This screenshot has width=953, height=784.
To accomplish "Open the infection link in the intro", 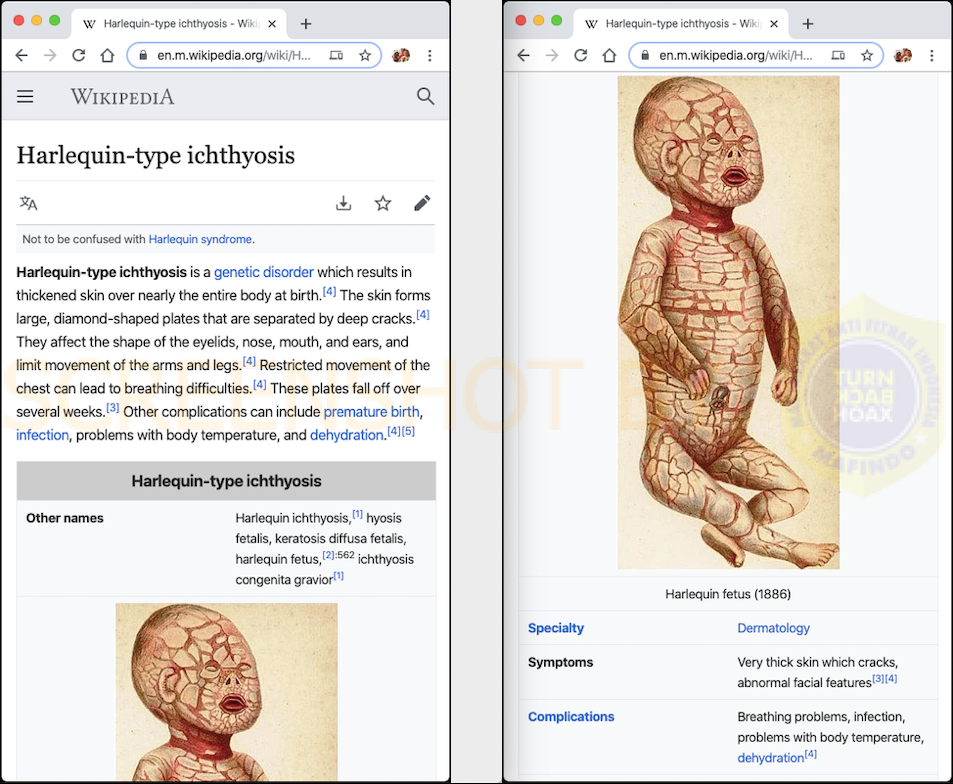I will coord(43,435).
